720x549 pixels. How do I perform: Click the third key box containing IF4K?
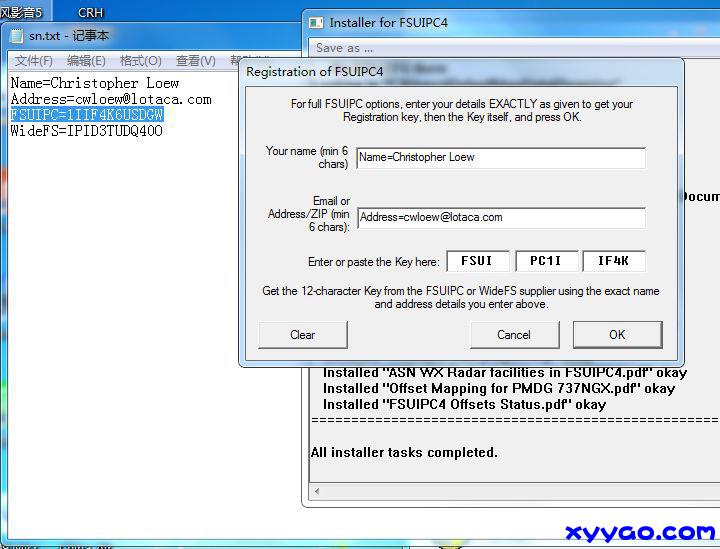tap(613, 261)
